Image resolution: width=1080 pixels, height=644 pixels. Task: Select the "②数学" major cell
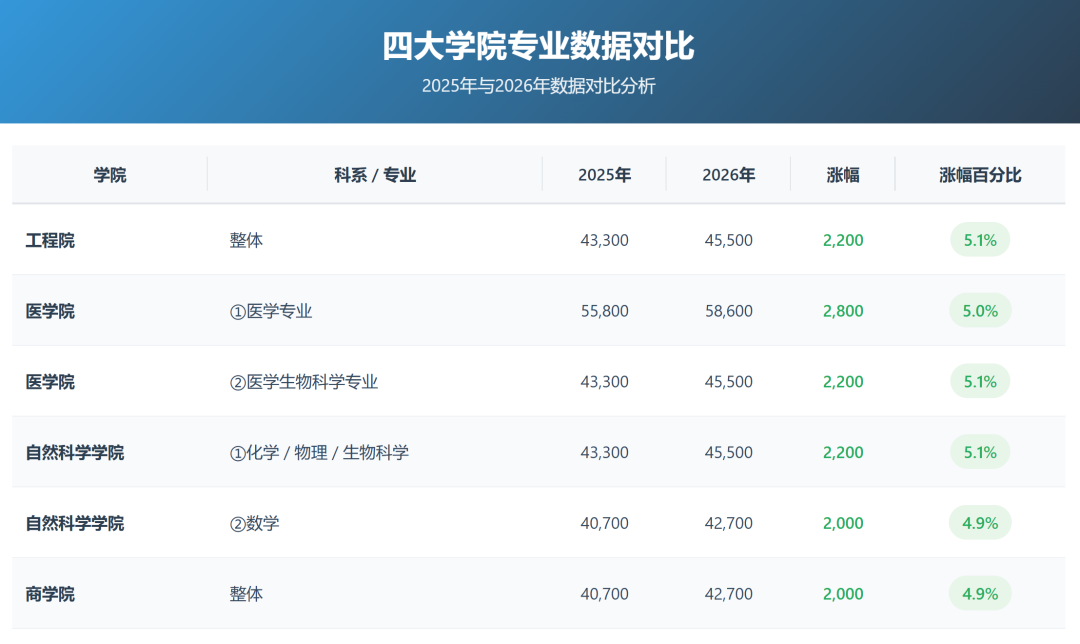(254, 523)
